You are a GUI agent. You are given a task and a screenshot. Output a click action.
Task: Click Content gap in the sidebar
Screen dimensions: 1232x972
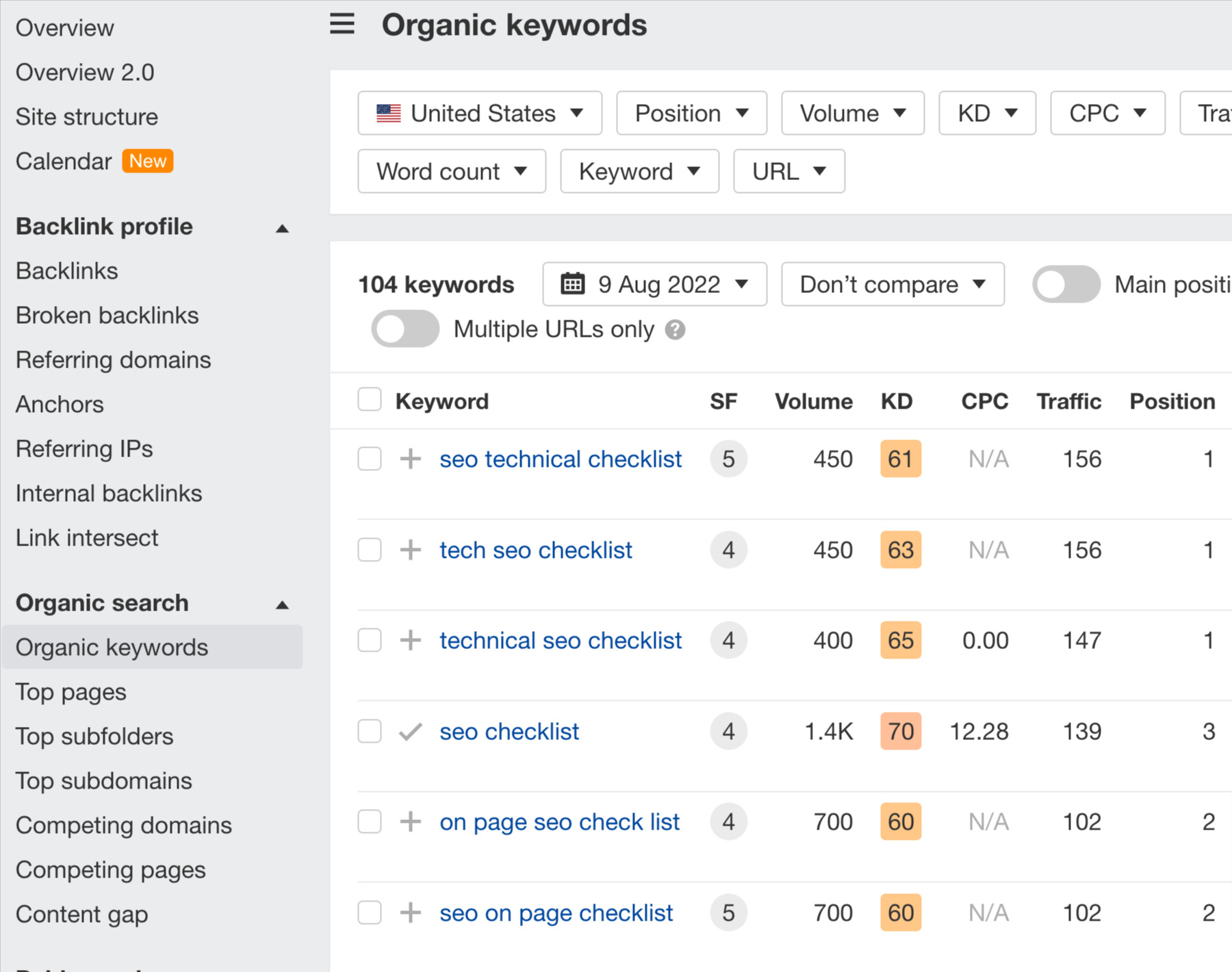[81, 914]
